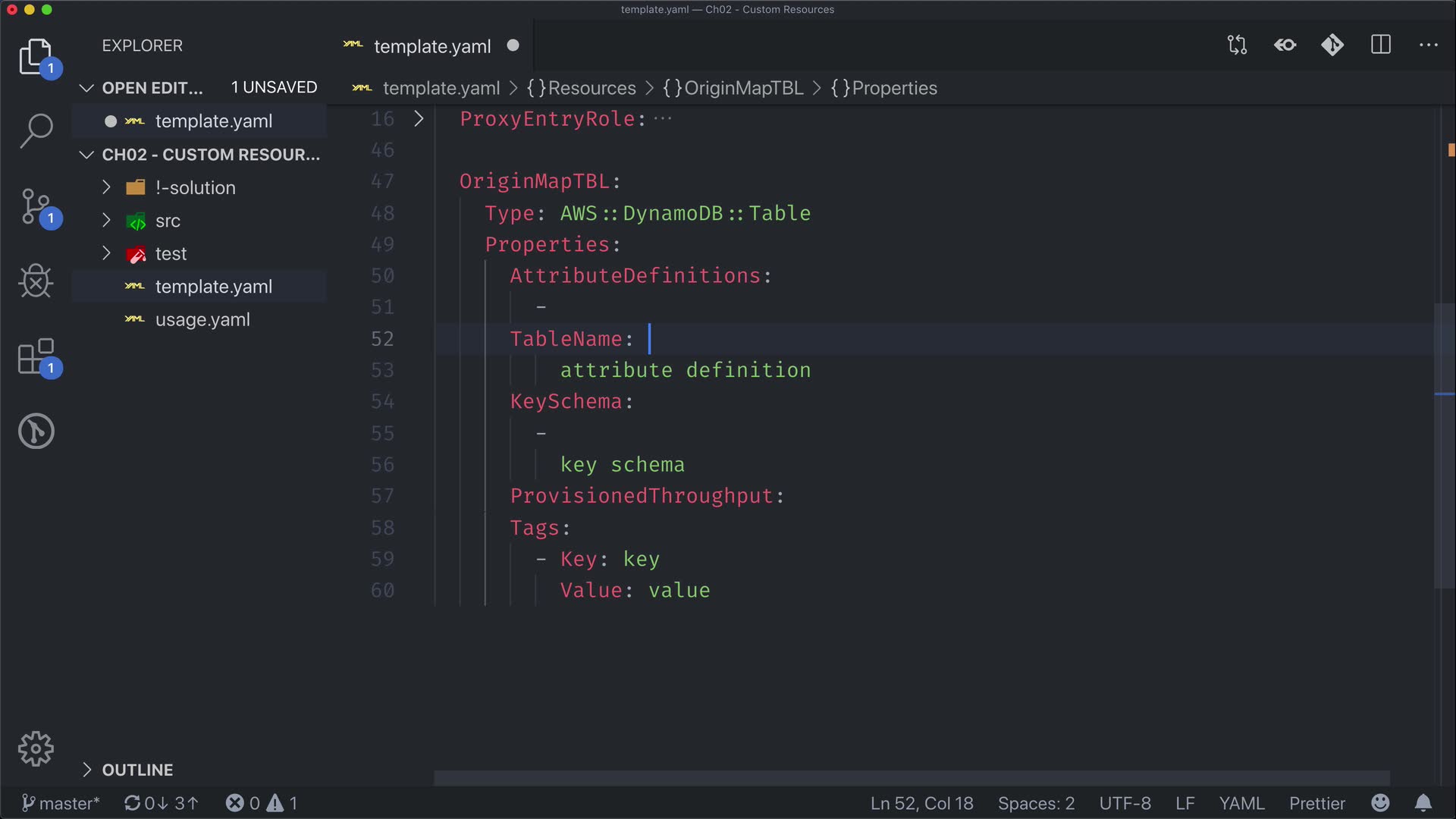Image resolution: width=1456 pixels, height=819 pixels.
Task: Click the Spaces: 2 indentation setting
Action: pos(1036,803)
